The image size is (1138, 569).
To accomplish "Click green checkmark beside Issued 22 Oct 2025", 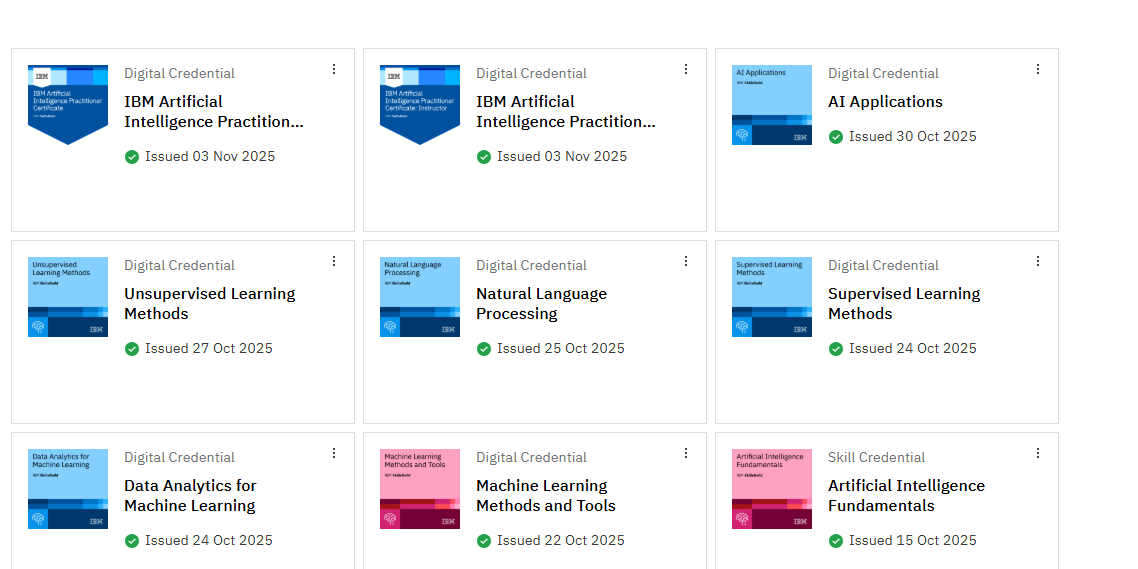I will coord(483,541).
